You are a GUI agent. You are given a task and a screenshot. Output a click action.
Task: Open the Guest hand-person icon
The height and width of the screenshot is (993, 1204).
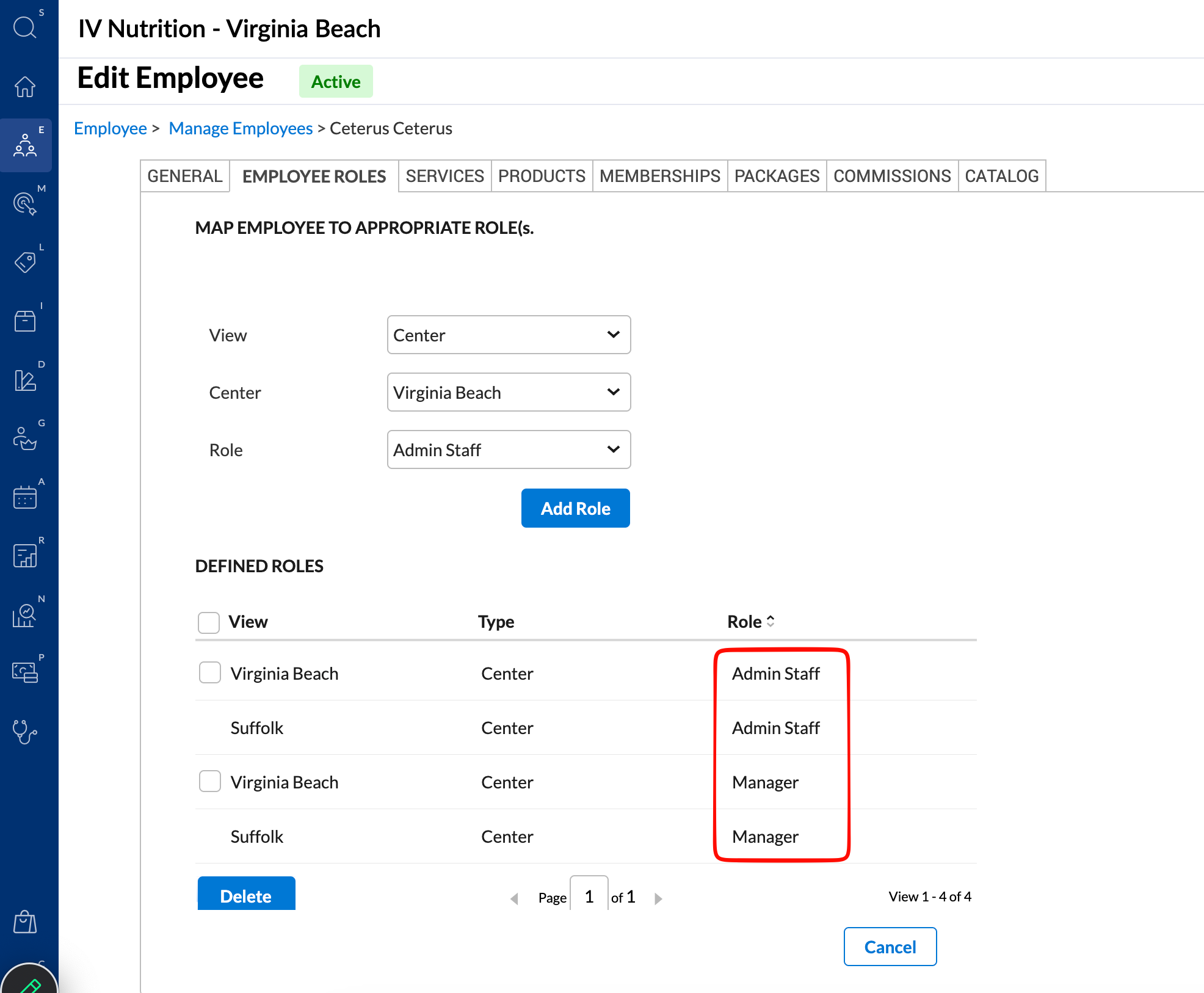25,438
